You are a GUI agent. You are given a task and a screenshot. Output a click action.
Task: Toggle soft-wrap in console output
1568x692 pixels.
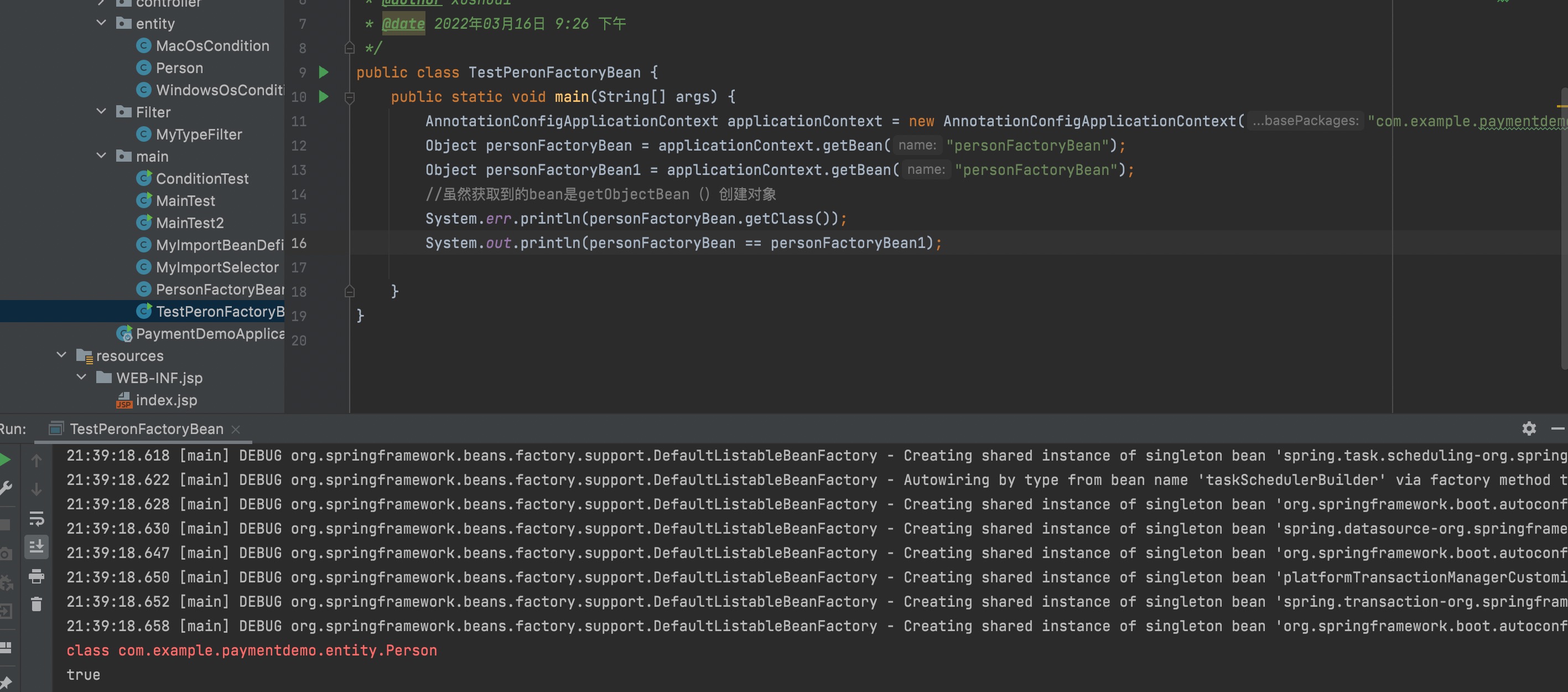[x=37, y=518]
